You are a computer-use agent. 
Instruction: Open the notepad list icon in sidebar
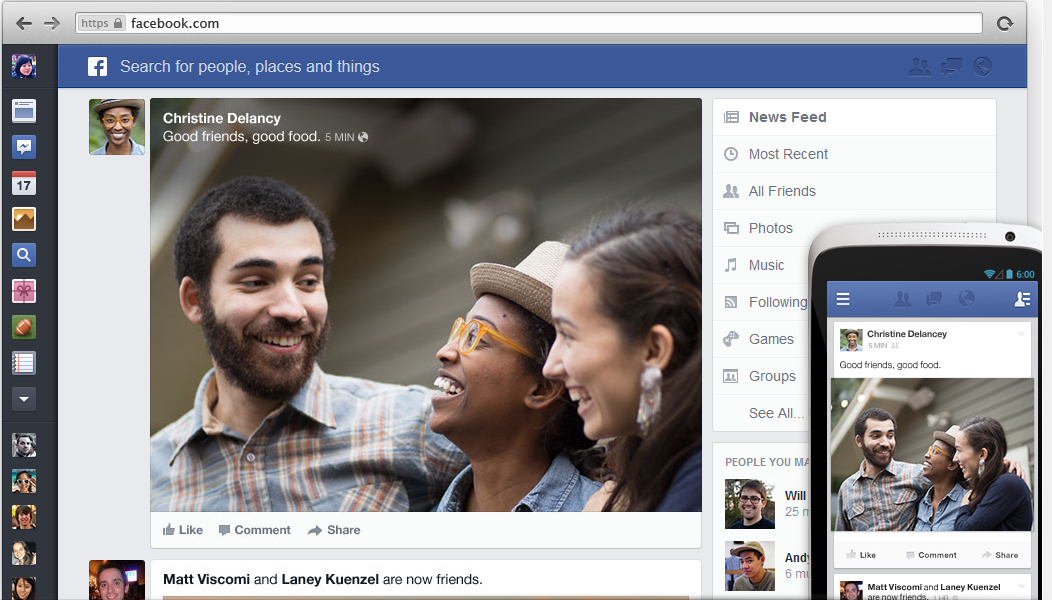(x=24, y=363)
